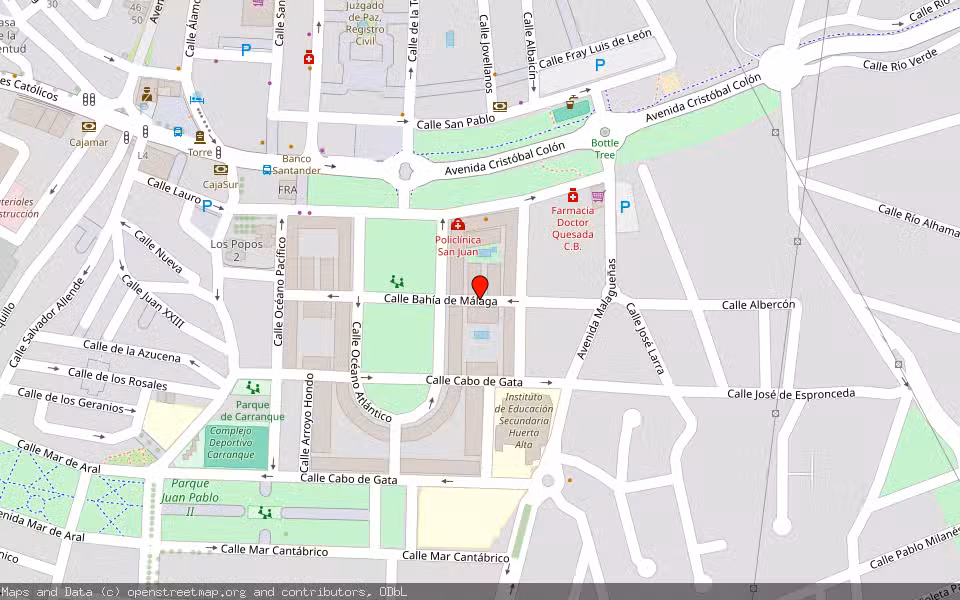This screenshot has height=600, width=960.
Task: Select the Calle Fray Luis de León label
Action: [595, 48]
